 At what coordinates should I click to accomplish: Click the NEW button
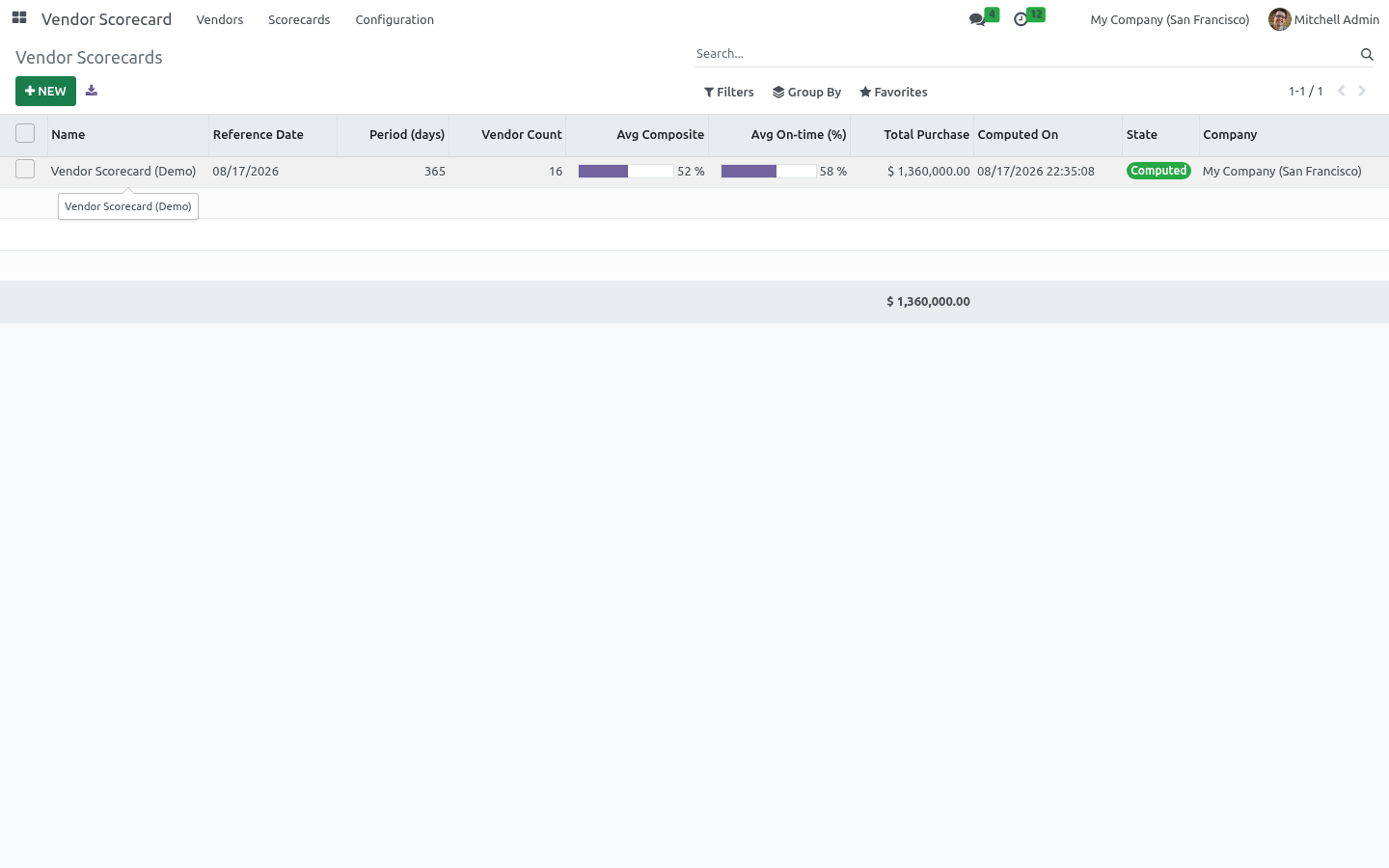pos(45,91)
